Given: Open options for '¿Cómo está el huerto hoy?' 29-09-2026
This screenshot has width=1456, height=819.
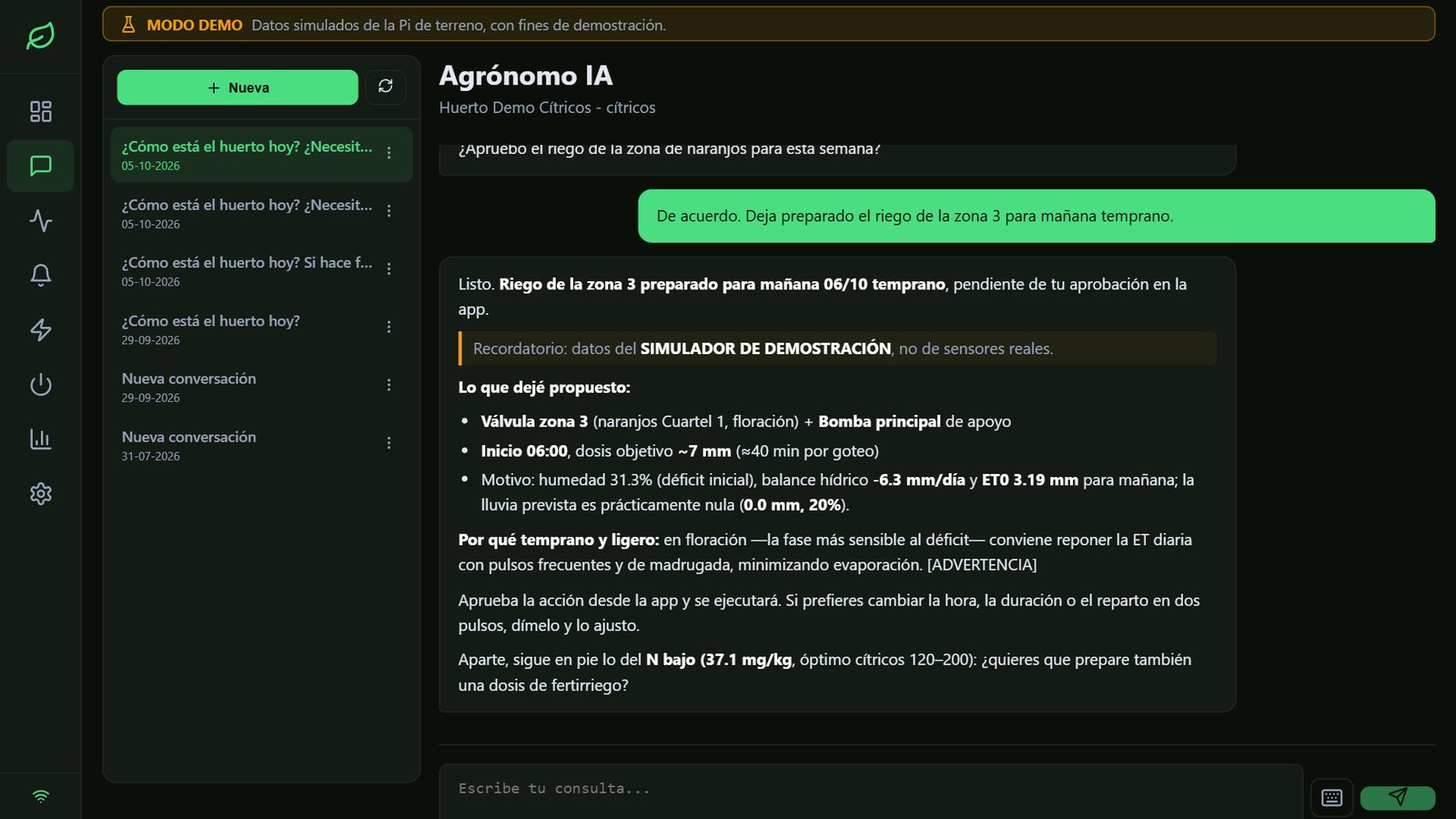Looking at the screenshot, I should pyautogui.click(x=389, y=327).
